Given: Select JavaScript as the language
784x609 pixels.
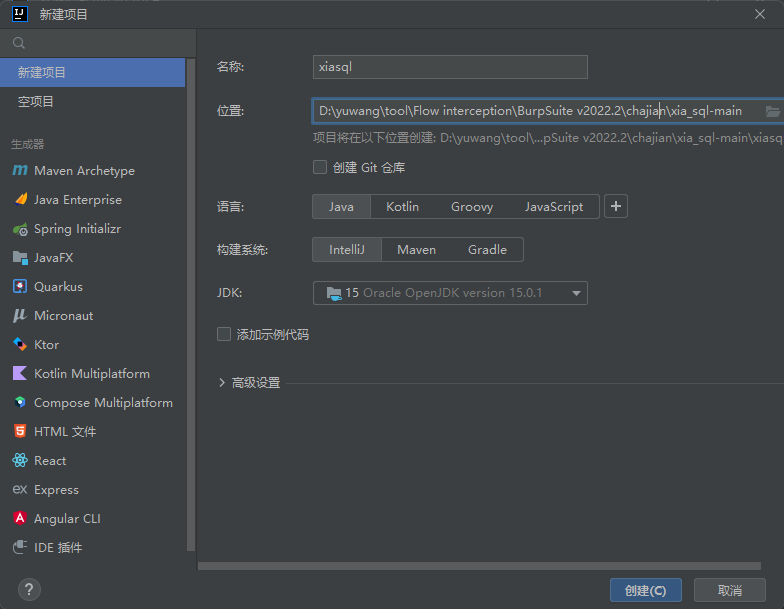Looking at the screenshot, I should coord(554,206).
